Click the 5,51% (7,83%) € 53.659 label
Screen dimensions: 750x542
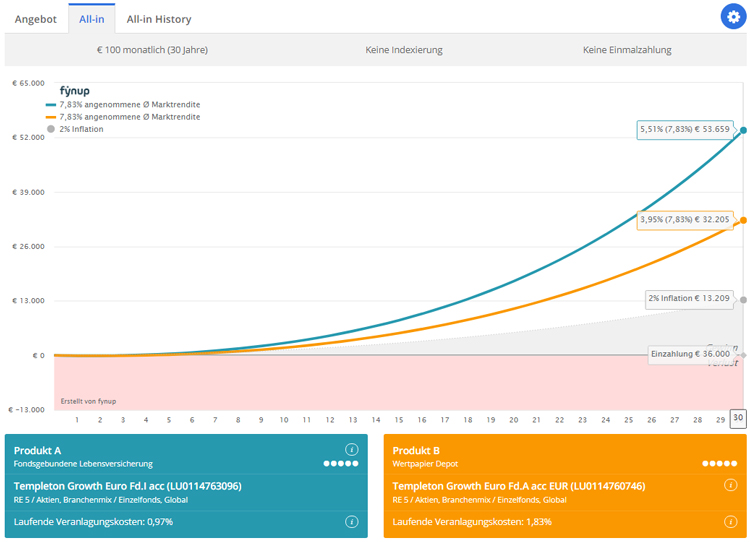[x=685, y=130]
